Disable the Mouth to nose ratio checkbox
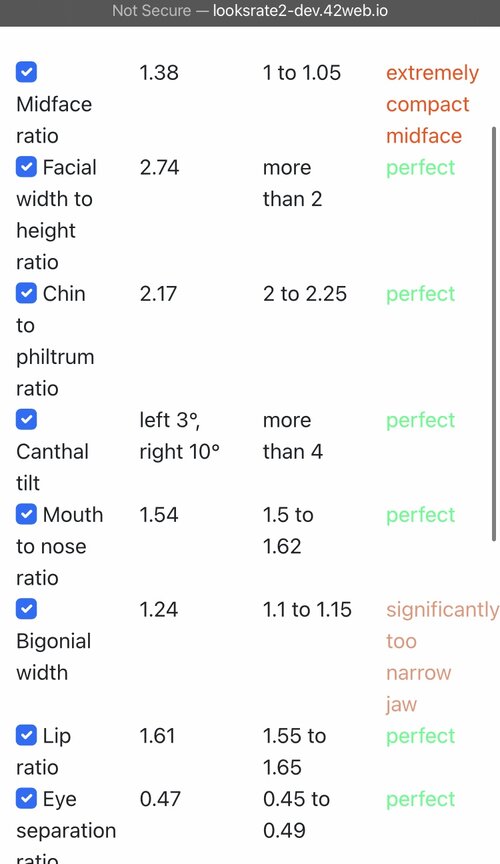 (26, 514)
